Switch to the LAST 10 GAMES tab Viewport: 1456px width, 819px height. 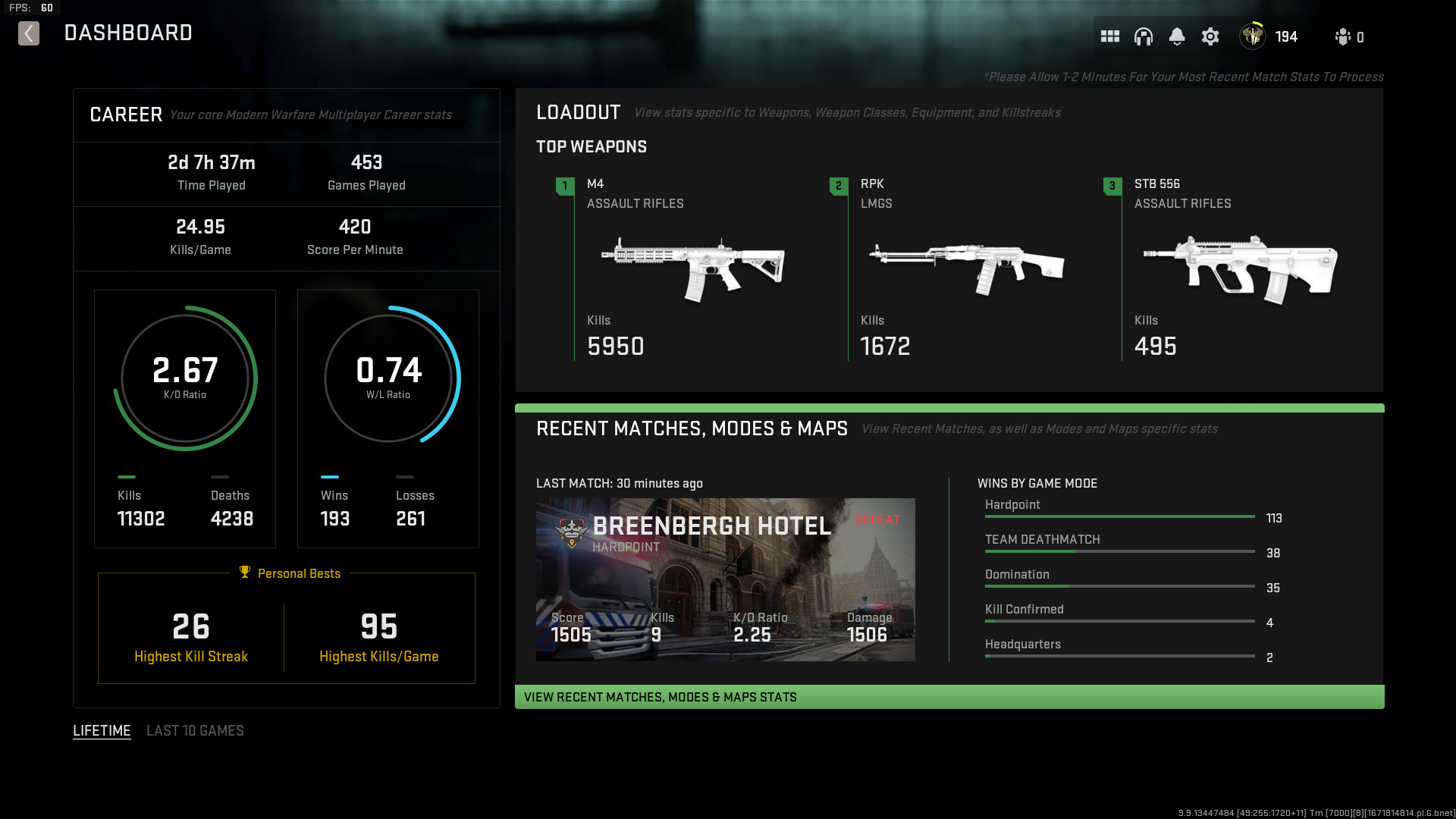[x=195, y=731]
